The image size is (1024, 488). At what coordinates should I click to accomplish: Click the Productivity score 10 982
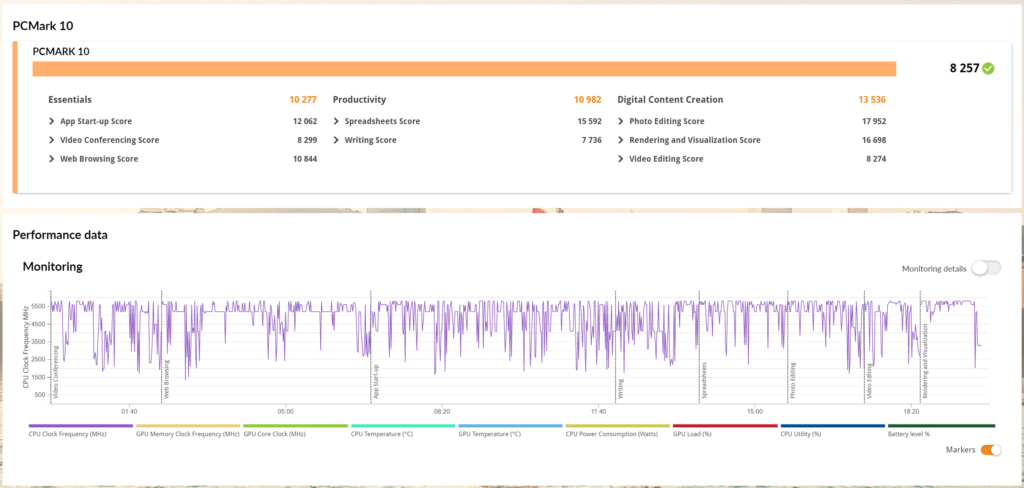[x=588, y=100]
